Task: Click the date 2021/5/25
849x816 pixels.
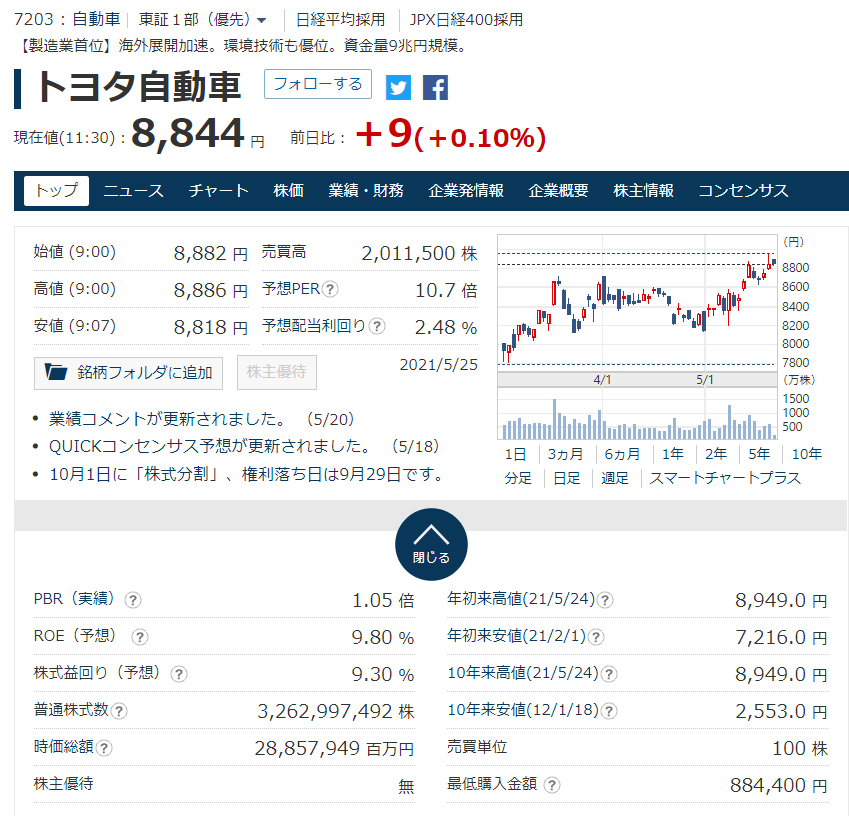Action: tap(439, 365)
